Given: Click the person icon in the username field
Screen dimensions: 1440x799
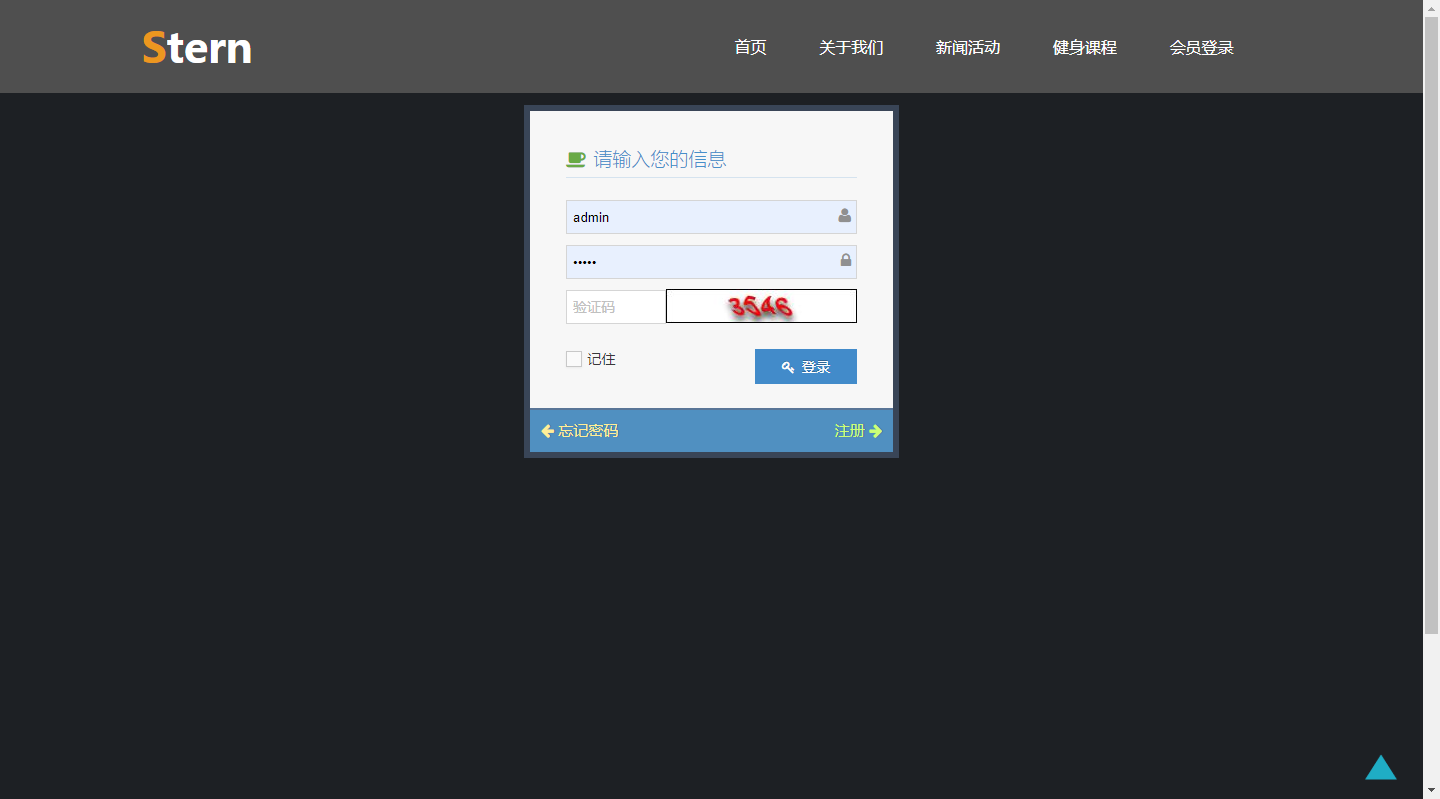Looking at the screenshot, I should pos(845,214).
